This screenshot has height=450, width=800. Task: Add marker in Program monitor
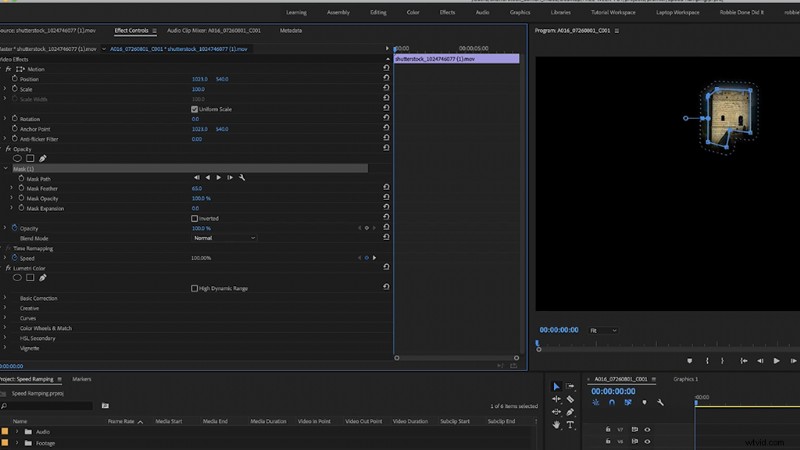tap(690, 361)
